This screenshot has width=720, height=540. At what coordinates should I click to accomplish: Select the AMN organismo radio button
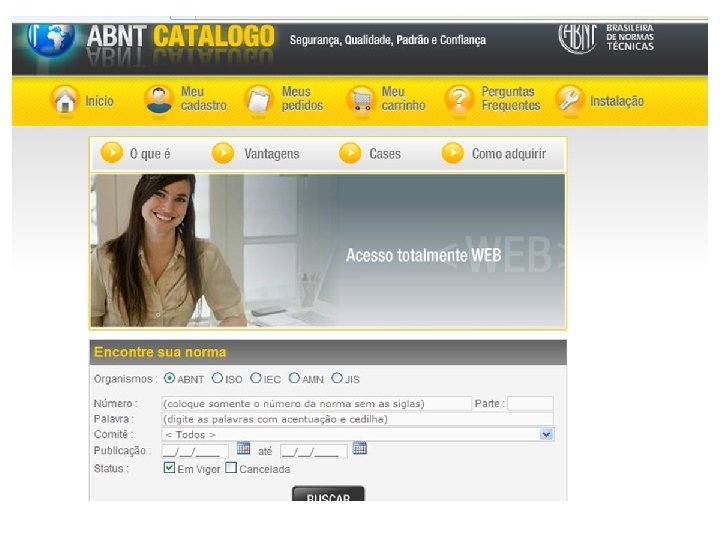tap(294, 378)
